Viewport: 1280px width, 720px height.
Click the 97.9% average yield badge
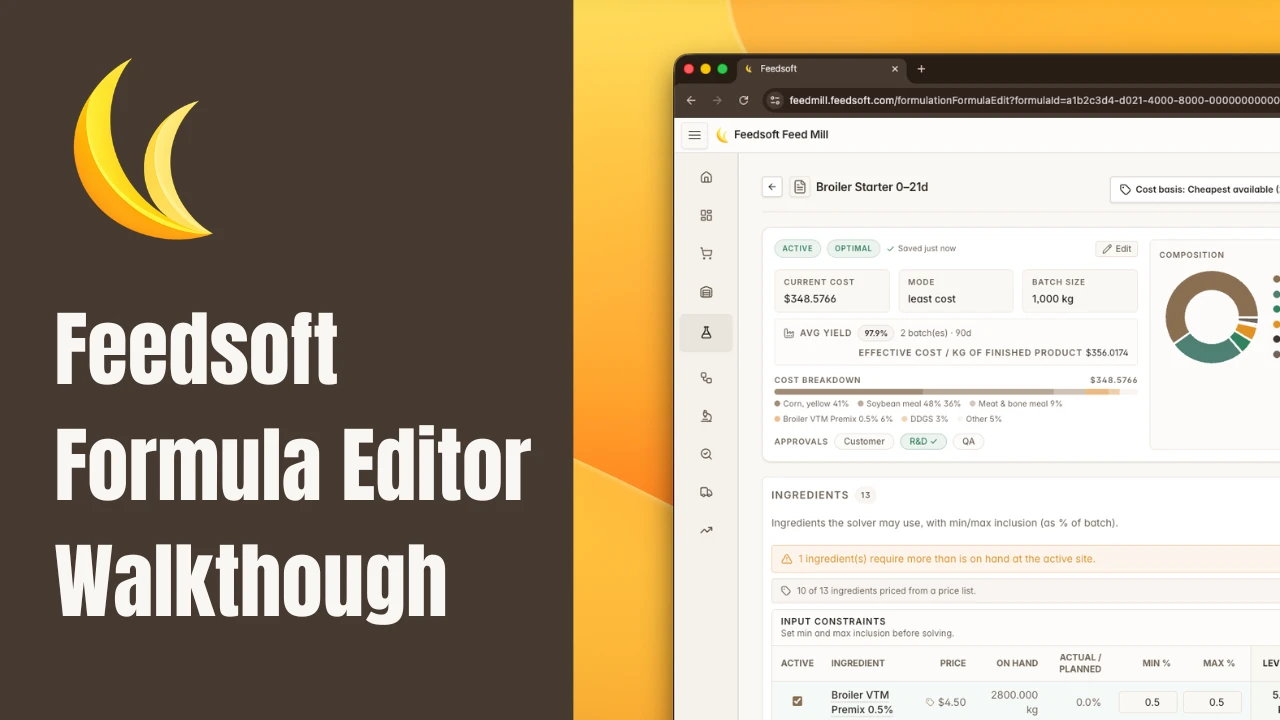(876, 333)
